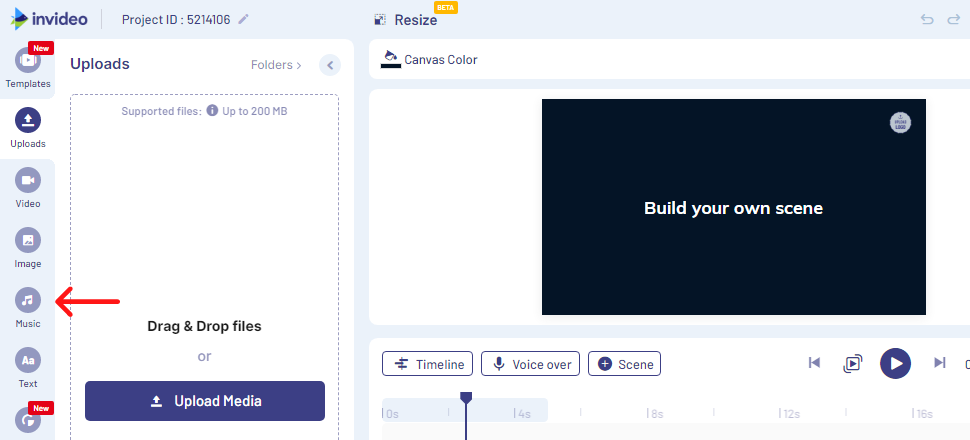Skip to previous scene

(814, 363)
